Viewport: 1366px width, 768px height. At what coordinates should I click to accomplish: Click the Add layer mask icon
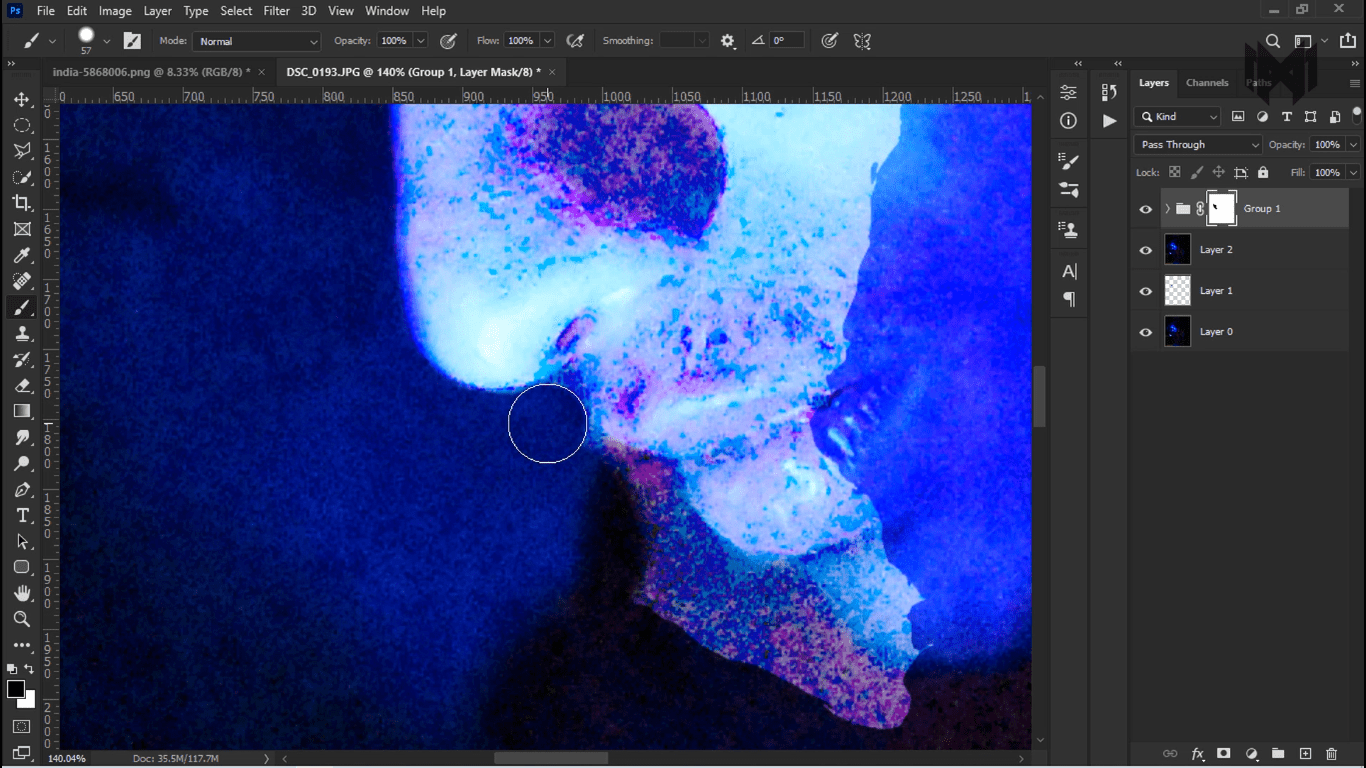(x=1223, y=753)
